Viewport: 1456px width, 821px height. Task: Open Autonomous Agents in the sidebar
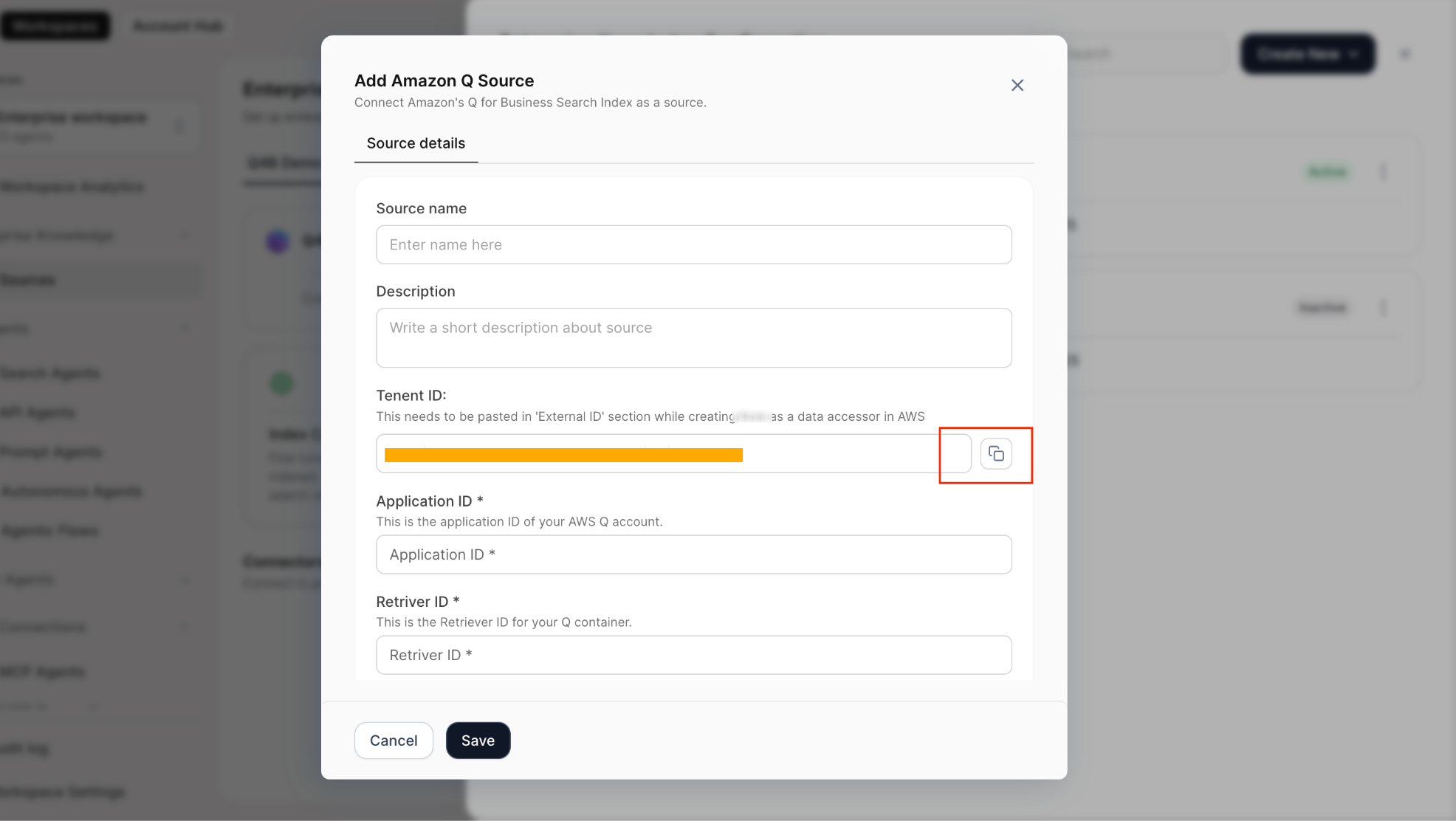tap(72, 492)
